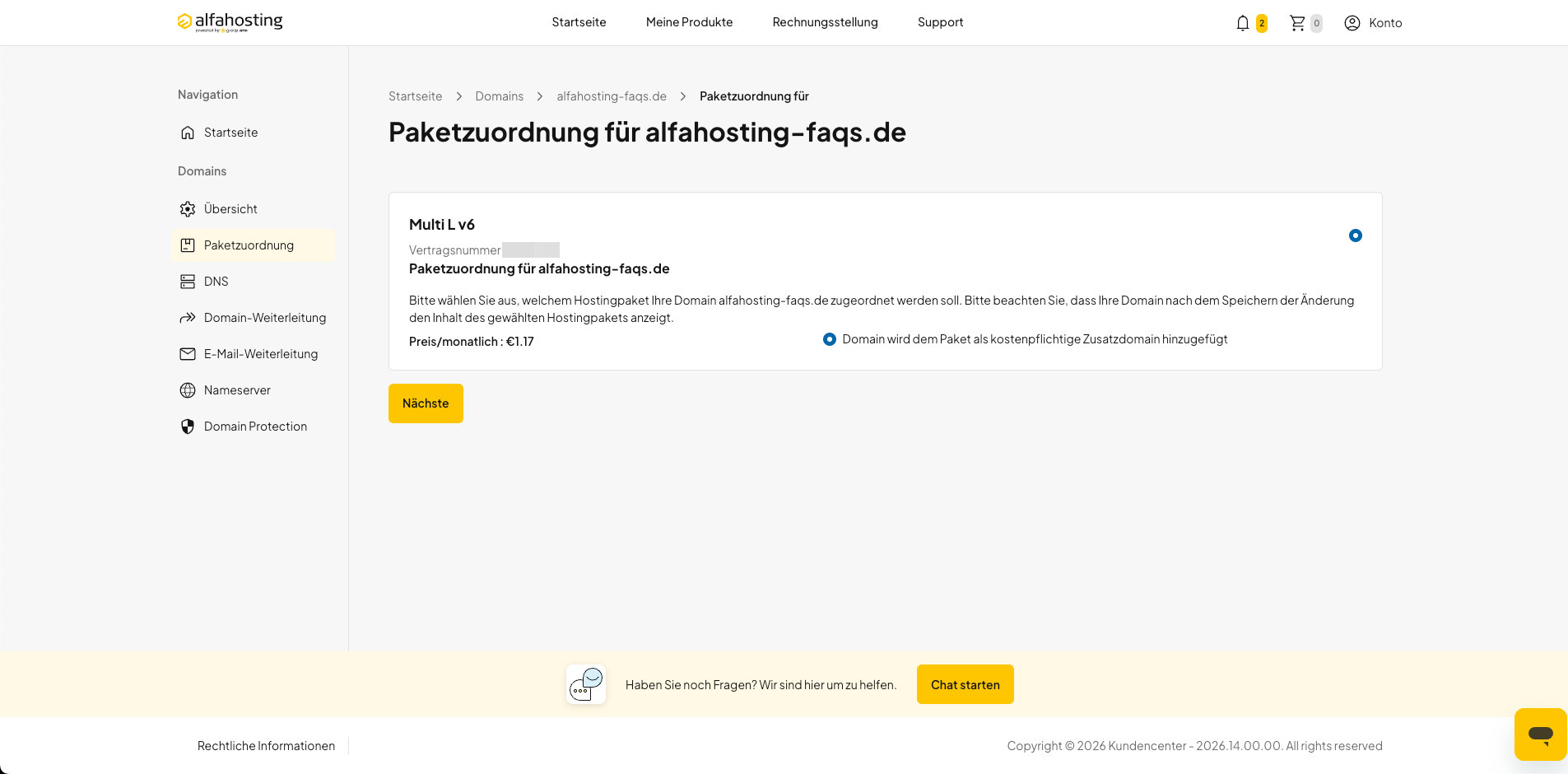Click the alfahosting logo
This screenshot has height=774, width=1568.
point(230,21)
